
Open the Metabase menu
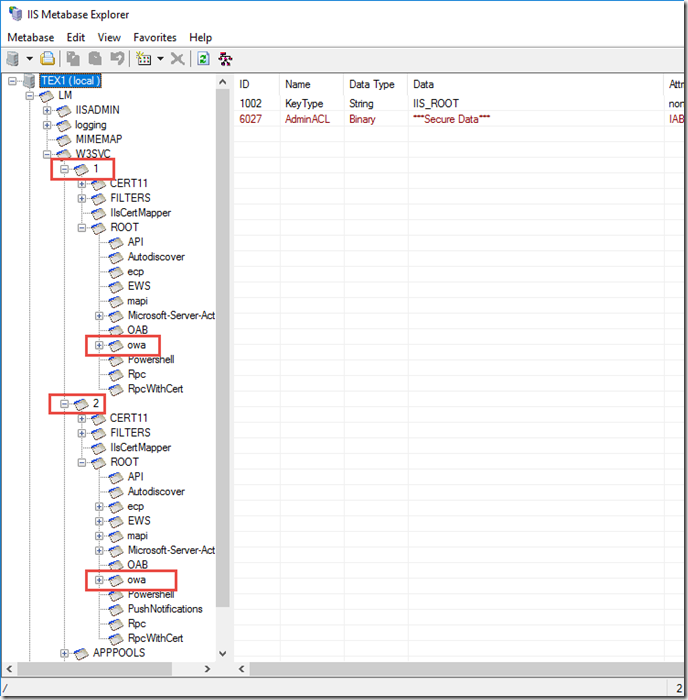(x=31, y=37)
